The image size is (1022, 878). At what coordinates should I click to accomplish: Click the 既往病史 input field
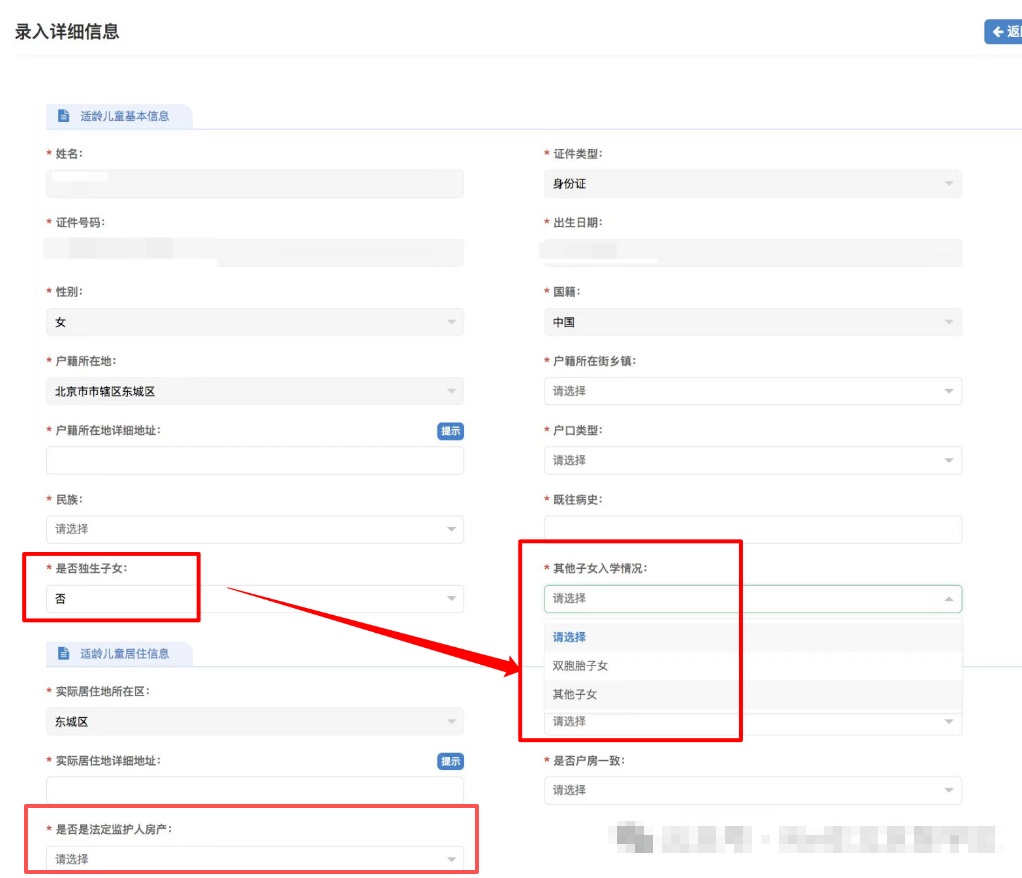[752, 529]
